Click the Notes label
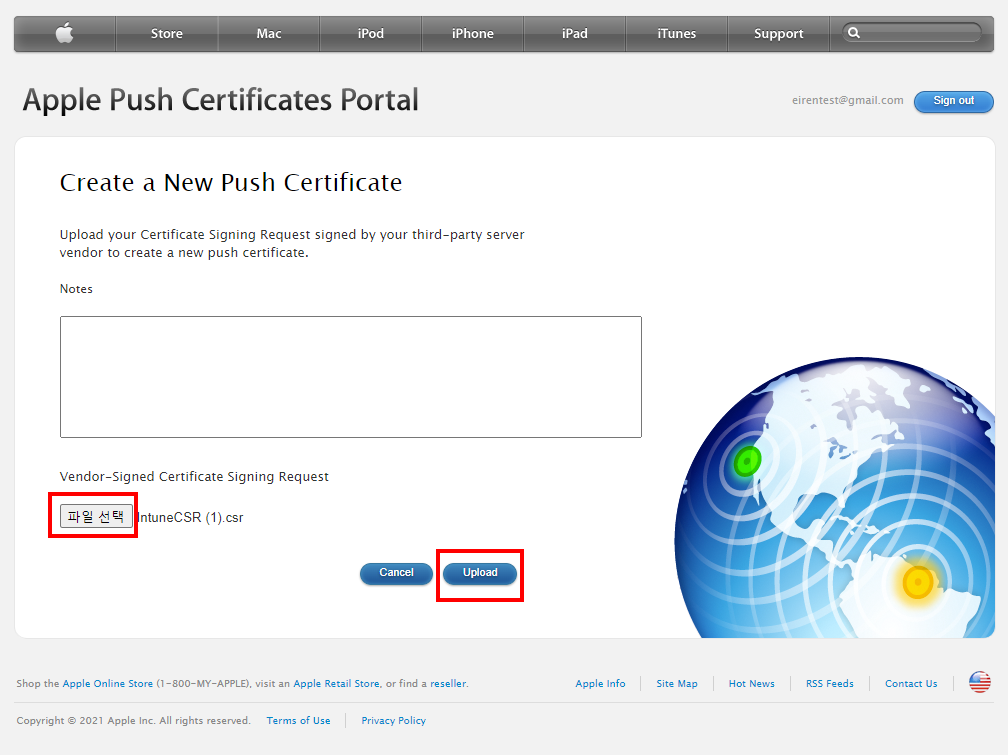 [x=76, y=289]
